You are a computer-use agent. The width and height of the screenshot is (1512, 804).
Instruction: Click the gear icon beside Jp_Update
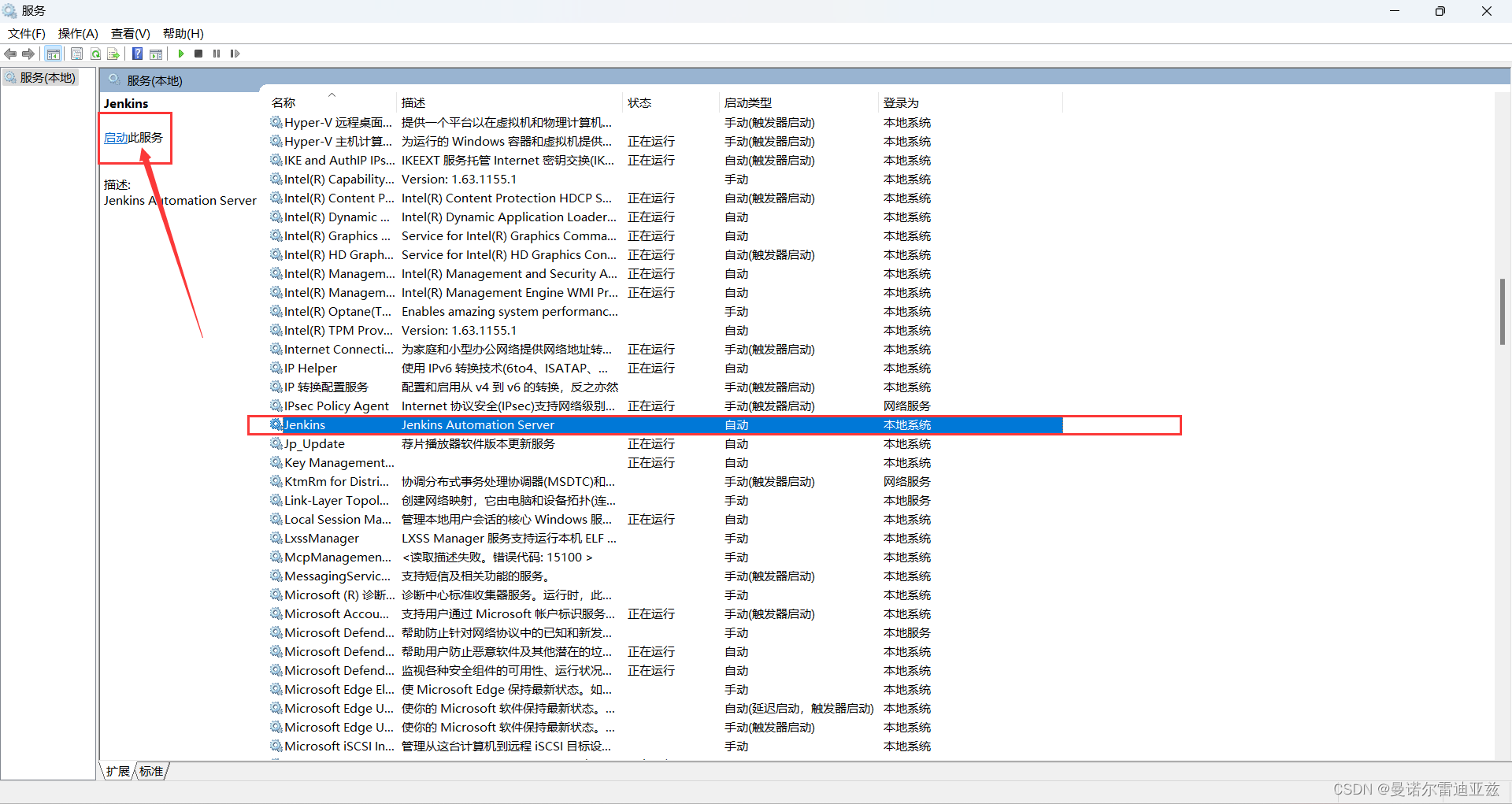pyautogui.click(x=276, y=443)
